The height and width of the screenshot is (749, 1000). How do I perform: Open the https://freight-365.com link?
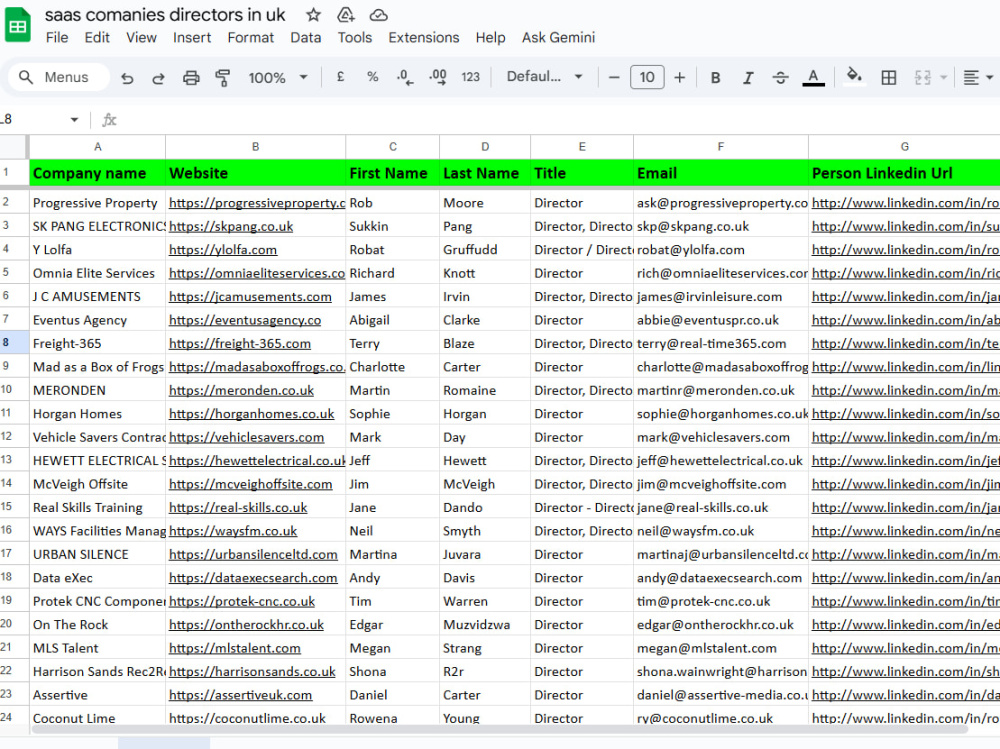[x=240, y=344]
